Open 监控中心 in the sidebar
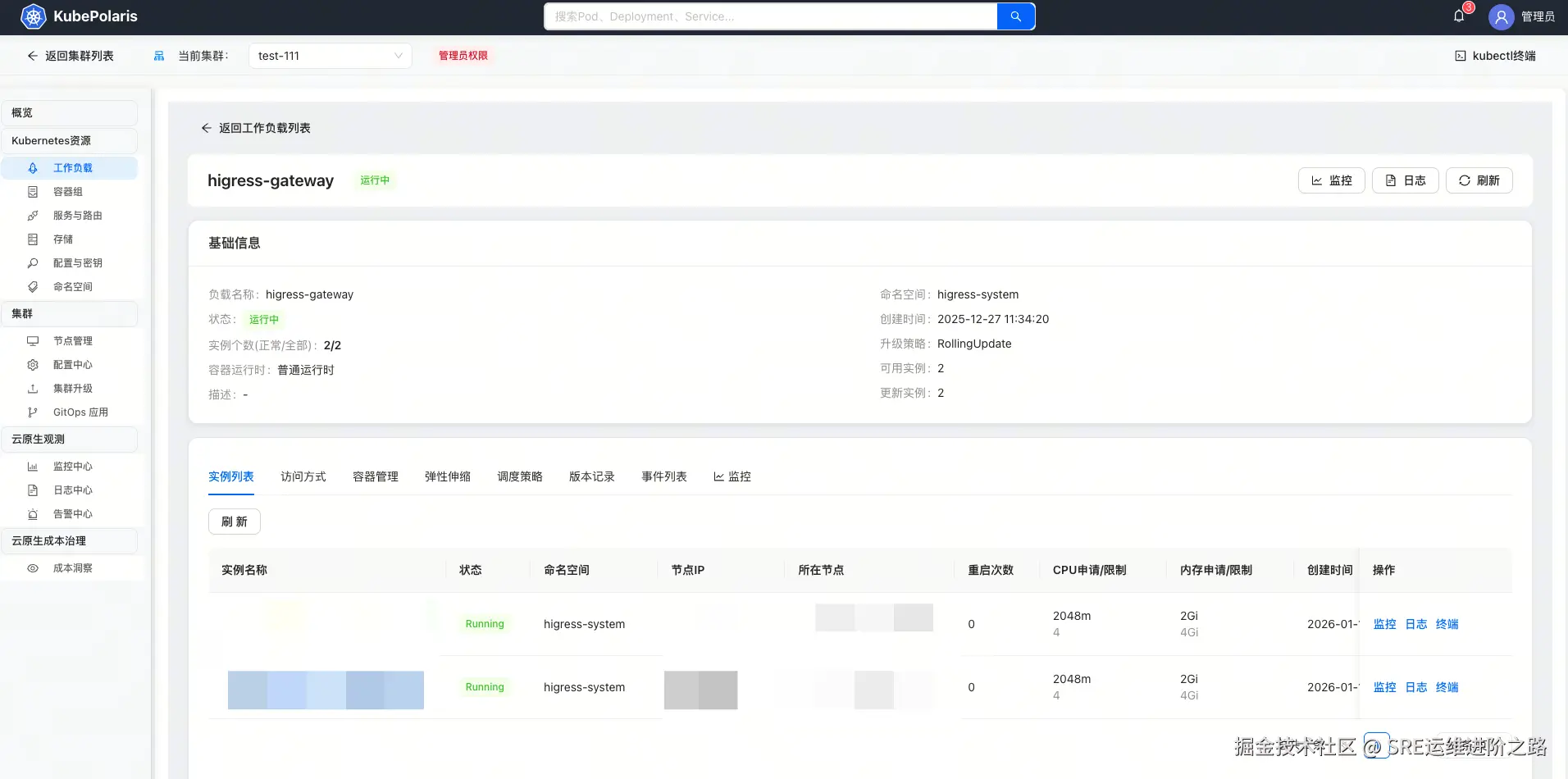Image resolution: width=1568 pixels, height=779 pixels. (70, 467)
